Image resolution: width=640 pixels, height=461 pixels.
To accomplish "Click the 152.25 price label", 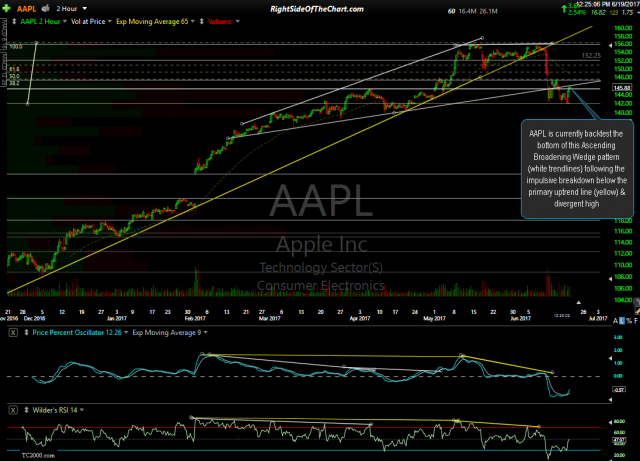I will pos(591,56).
